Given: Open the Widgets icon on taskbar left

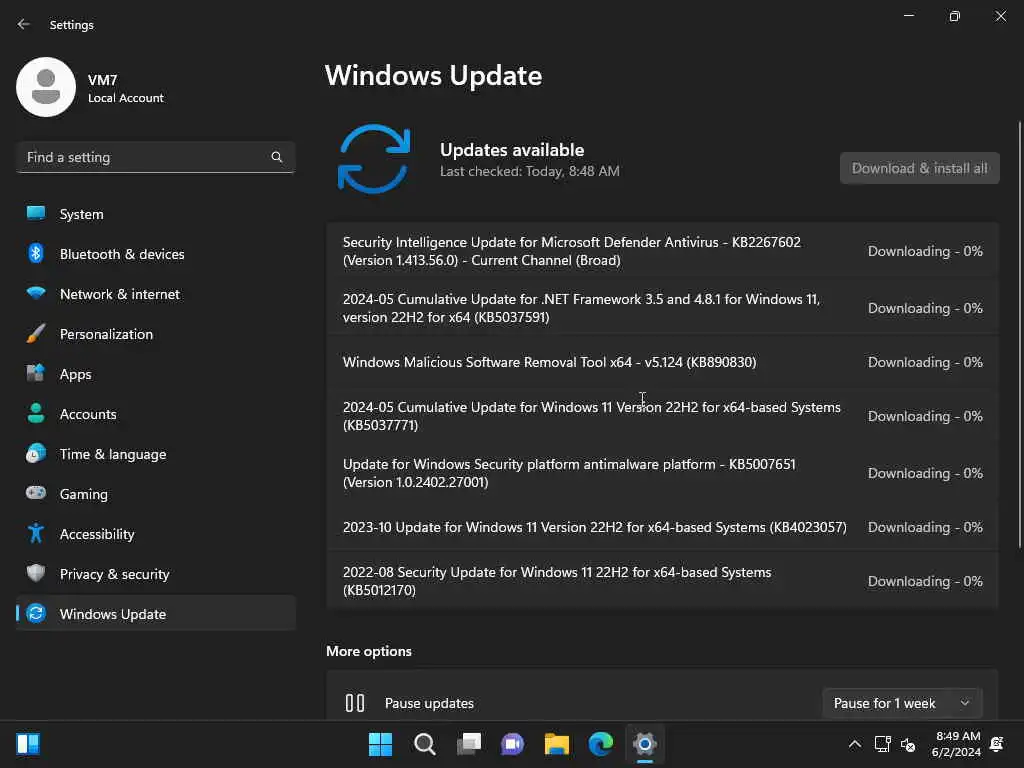Looking at the screenshot, I should 28,744.
